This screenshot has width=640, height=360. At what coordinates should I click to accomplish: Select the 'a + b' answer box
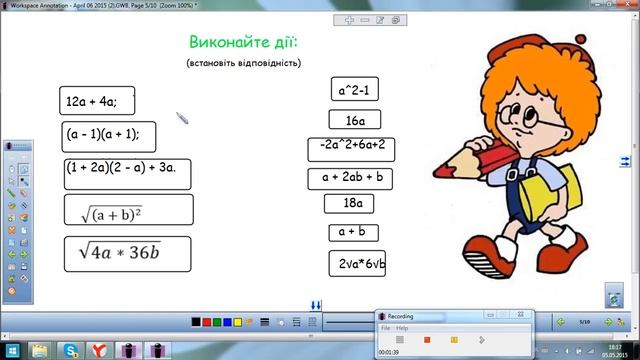pyautogui.click(x=353, y=233)
